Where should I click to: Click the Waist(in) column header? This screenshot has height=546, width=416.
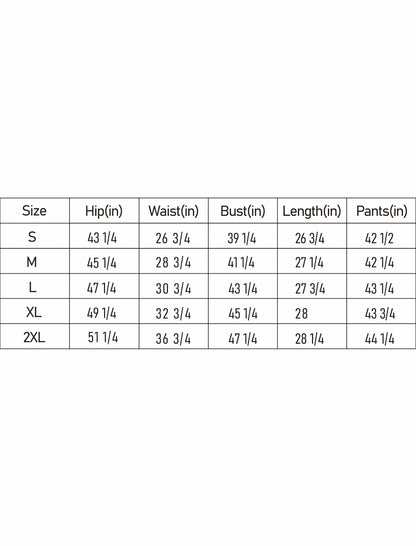(173, 211)
